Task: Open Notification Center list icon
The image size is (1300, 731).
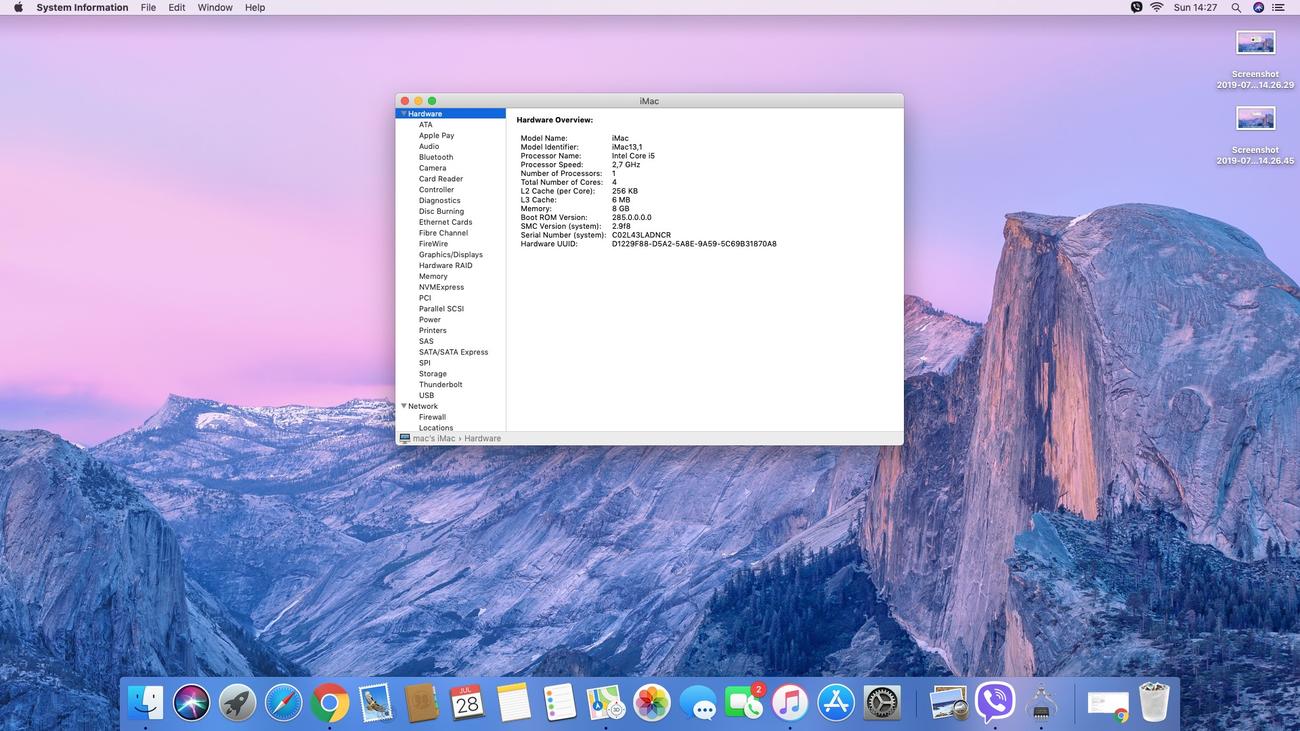Action: tap(1278, 7)
